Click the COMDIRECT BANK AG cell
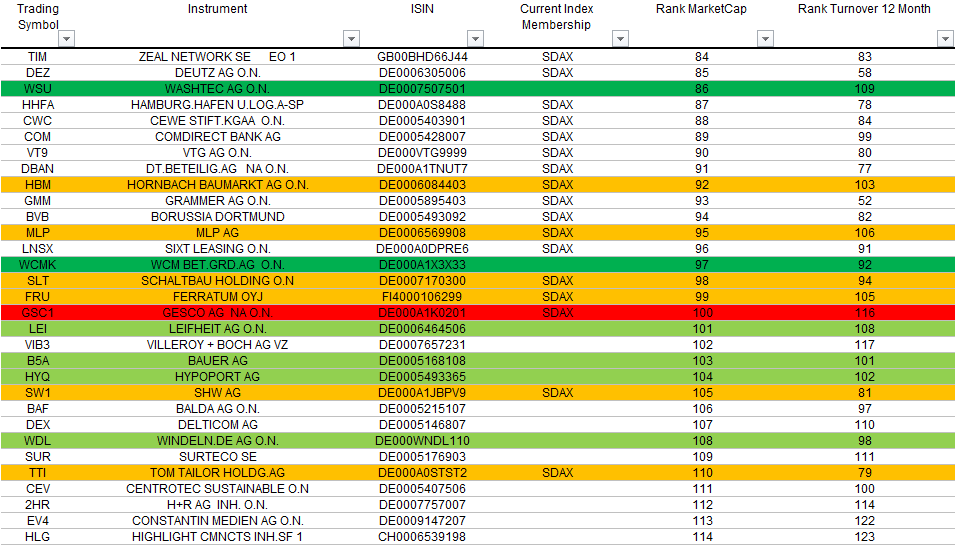 (217, 136)
